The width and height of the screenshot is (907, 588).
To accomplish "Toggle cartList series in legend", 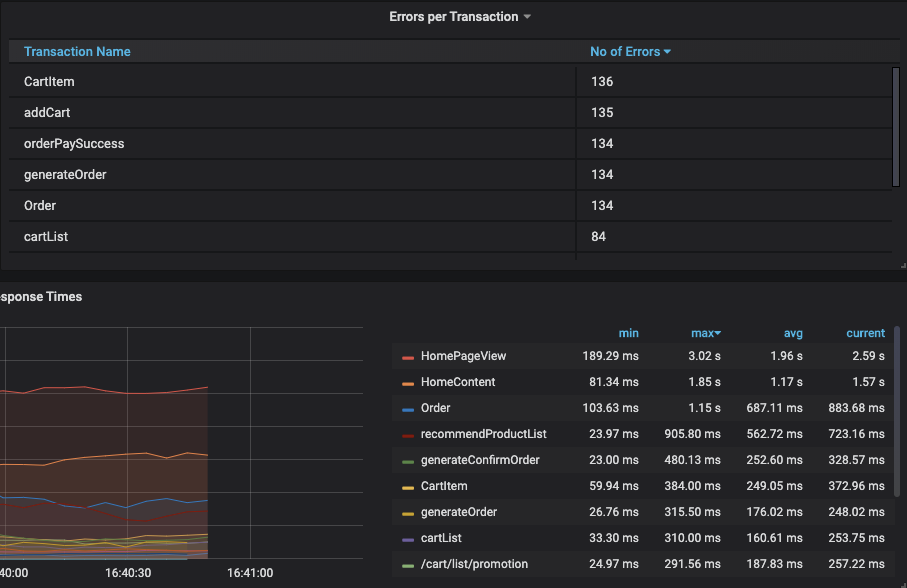I will pos(441,538).
